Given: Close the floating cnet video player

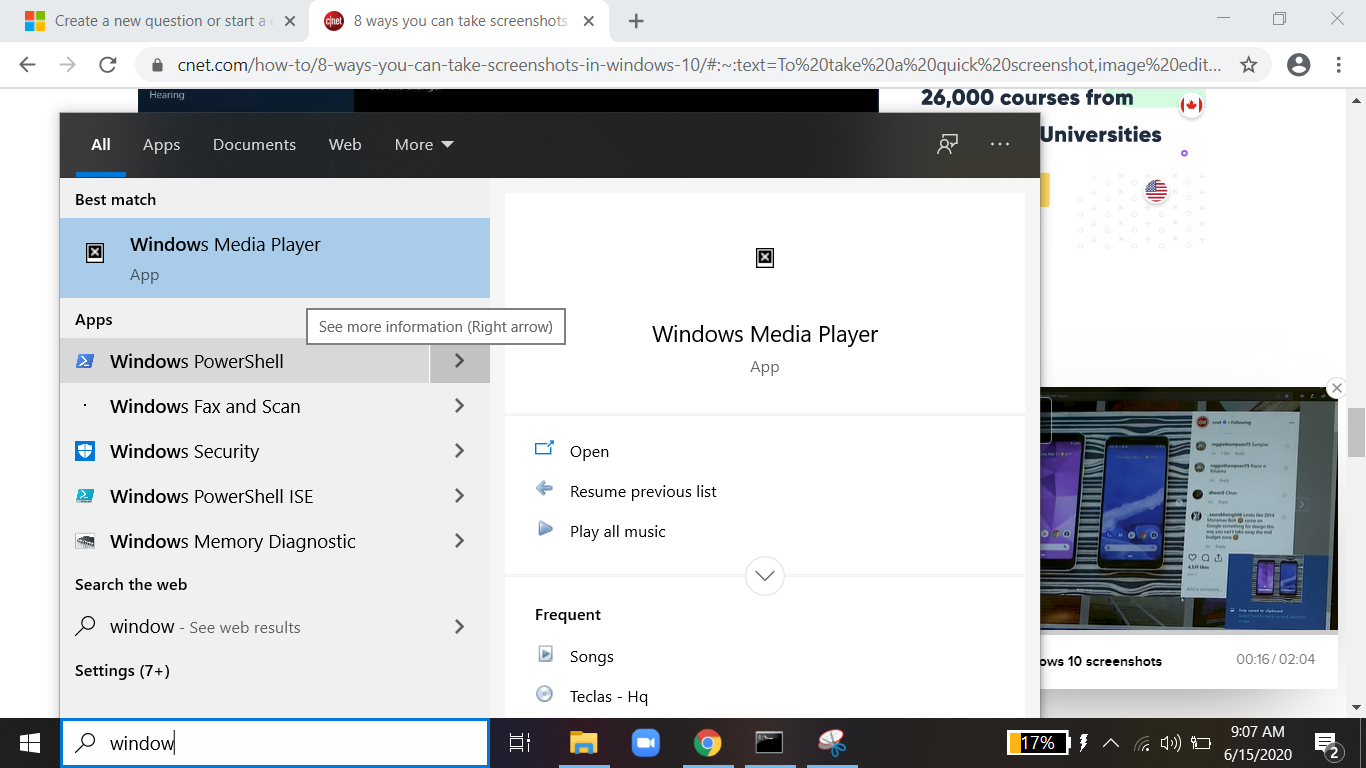Looking at the screenshot, I should click(x=1336, y=388).
